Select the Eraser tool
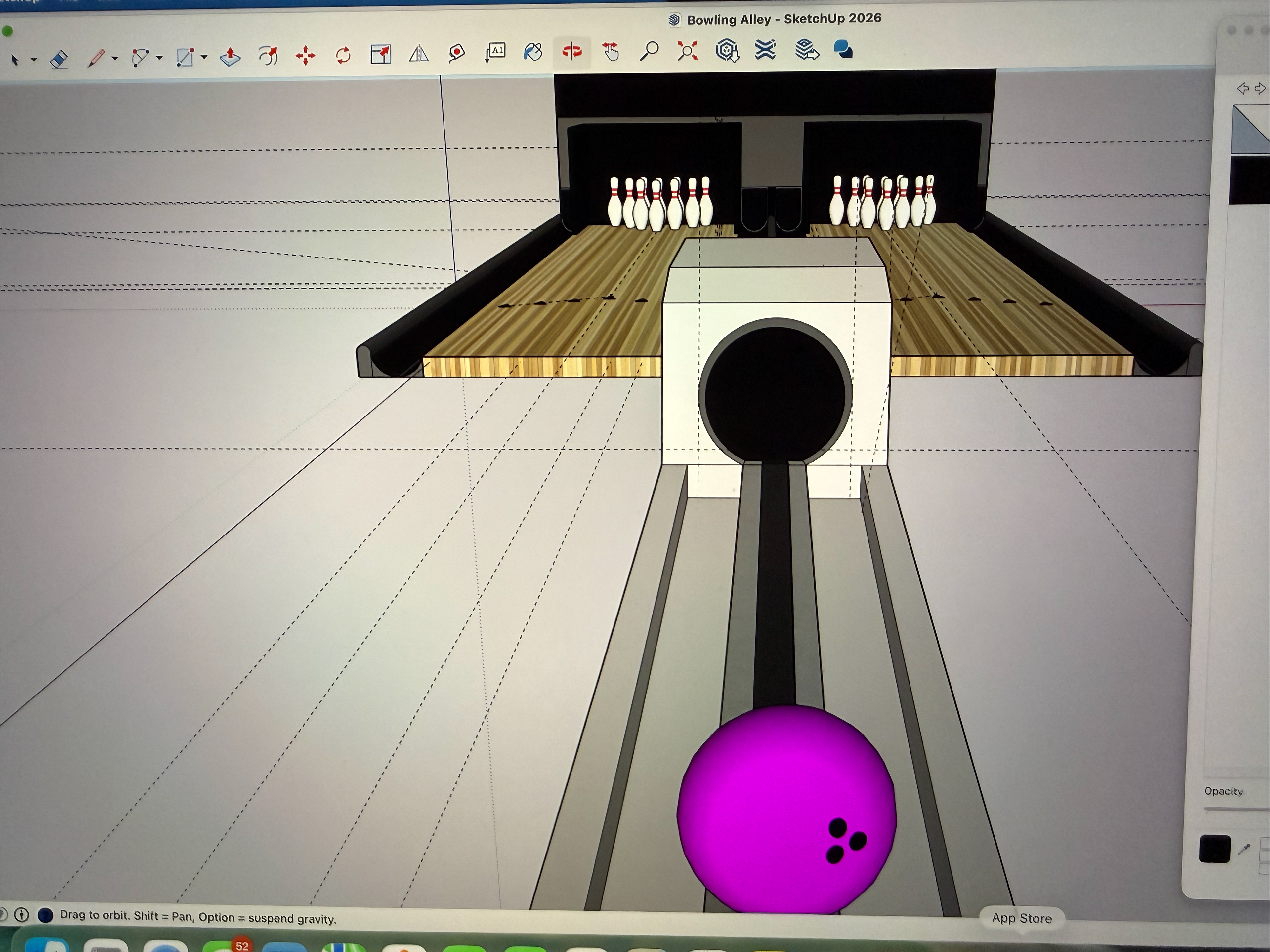This screenshot has width=1270, height=952. (59, 59)
